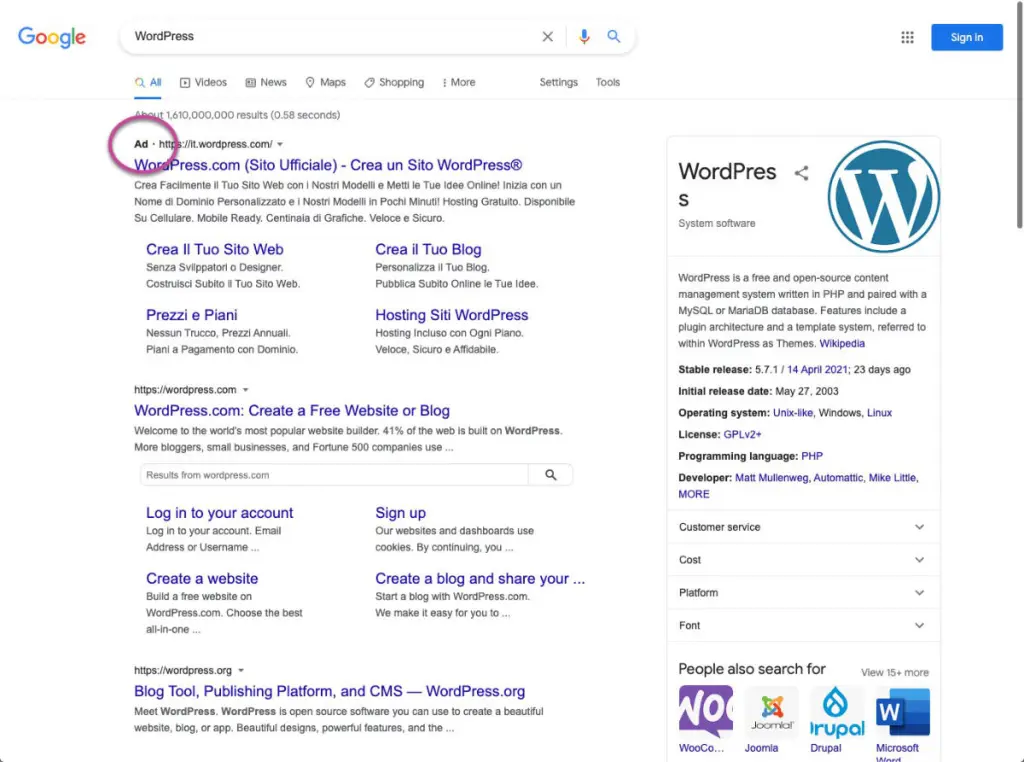Image resolution: width=1024 pixels, height=762 pixels.
Task: Click the page vertical scrollbar
Action: coord(1019,118)
